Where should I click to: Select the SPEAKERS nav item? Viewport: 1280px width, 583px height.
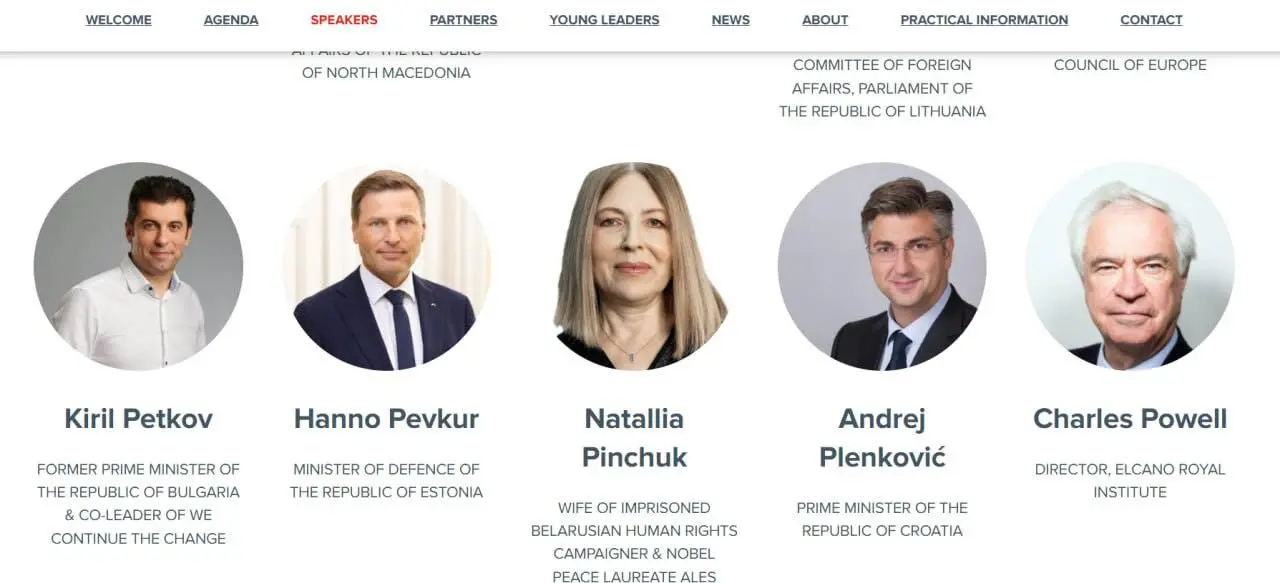point(344,20)
